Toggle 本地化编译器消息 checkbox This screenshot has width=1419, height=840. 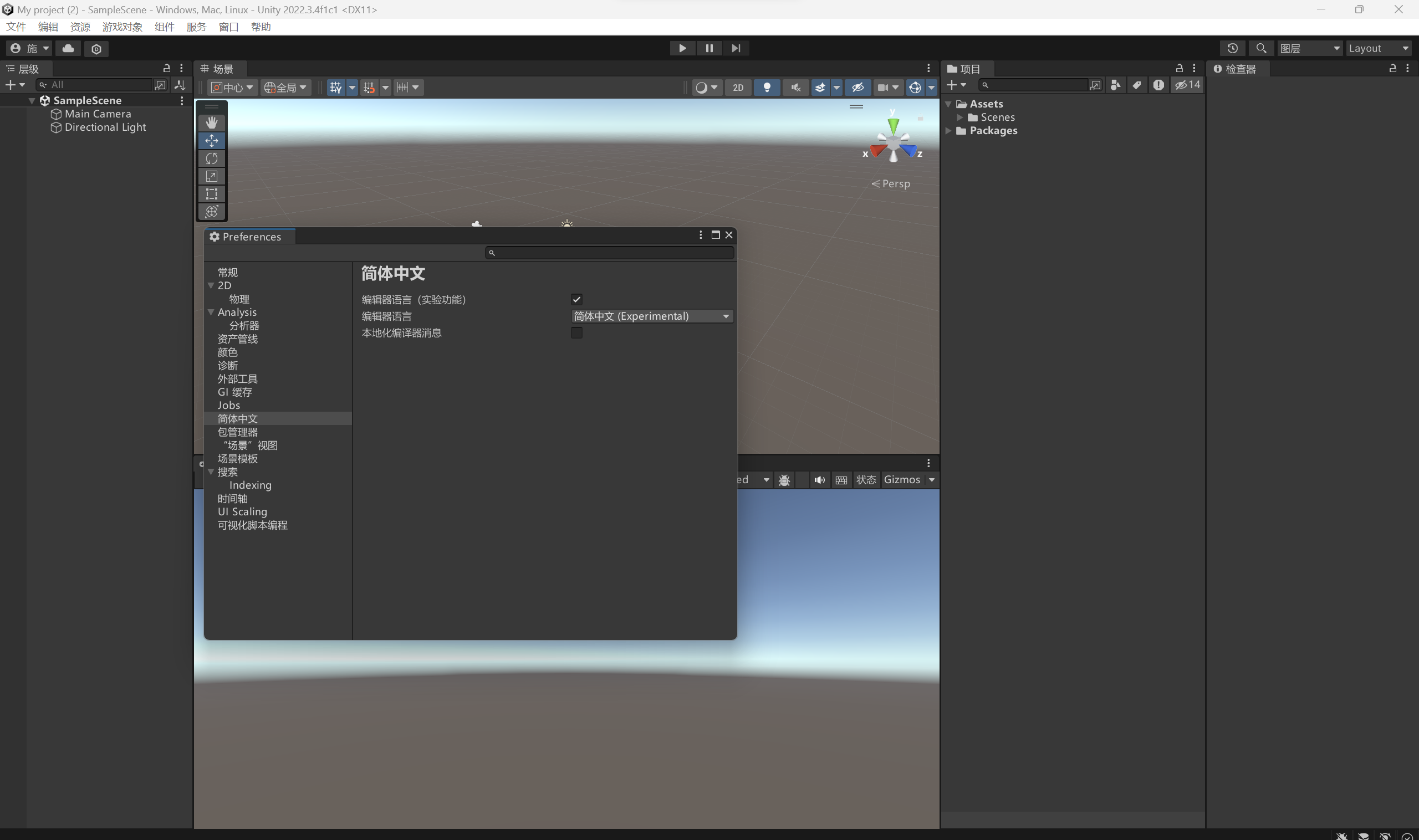tap(576, 332)
